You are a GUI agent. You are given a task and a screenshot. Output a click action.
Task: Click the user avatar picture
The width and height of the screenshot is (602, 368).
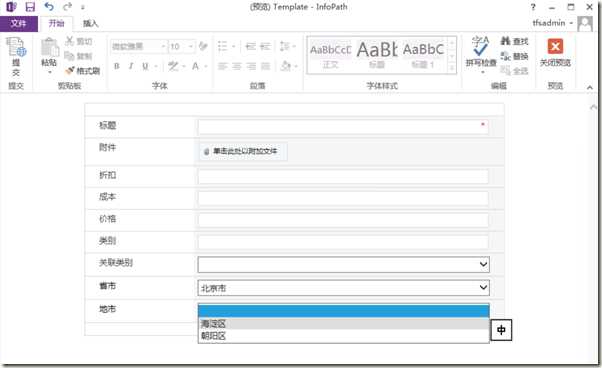tap(585, 23)
